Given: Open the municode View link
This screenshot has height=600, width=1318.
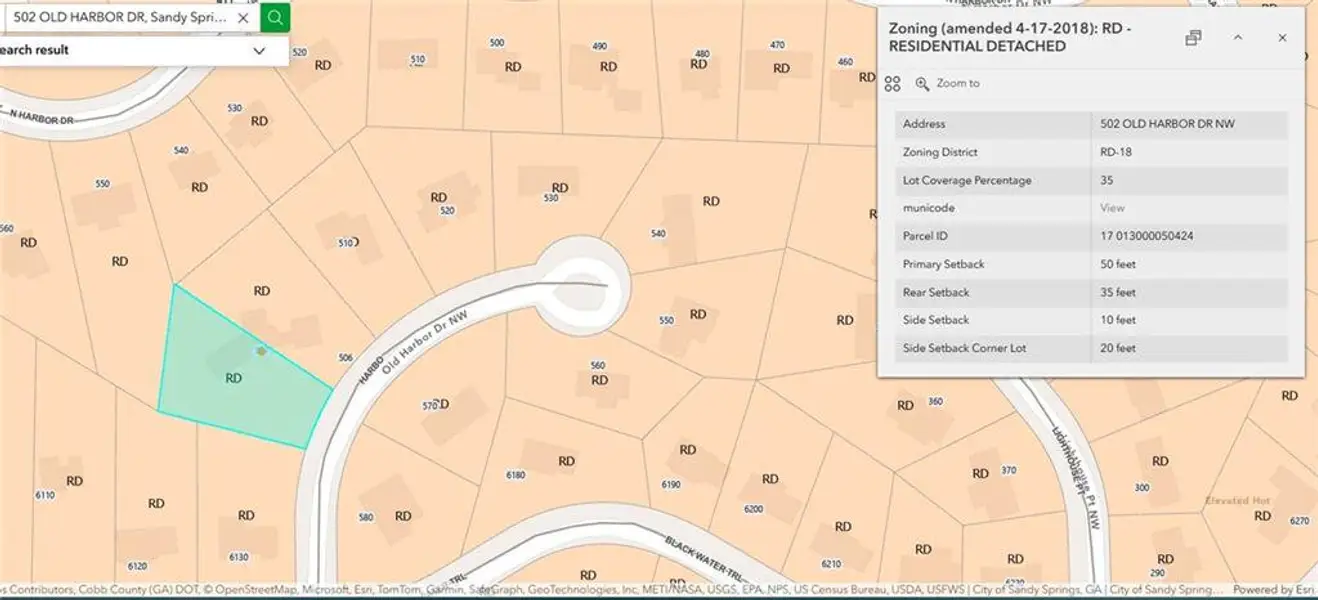Looking at the screenshot, I should pos(1112,208).
